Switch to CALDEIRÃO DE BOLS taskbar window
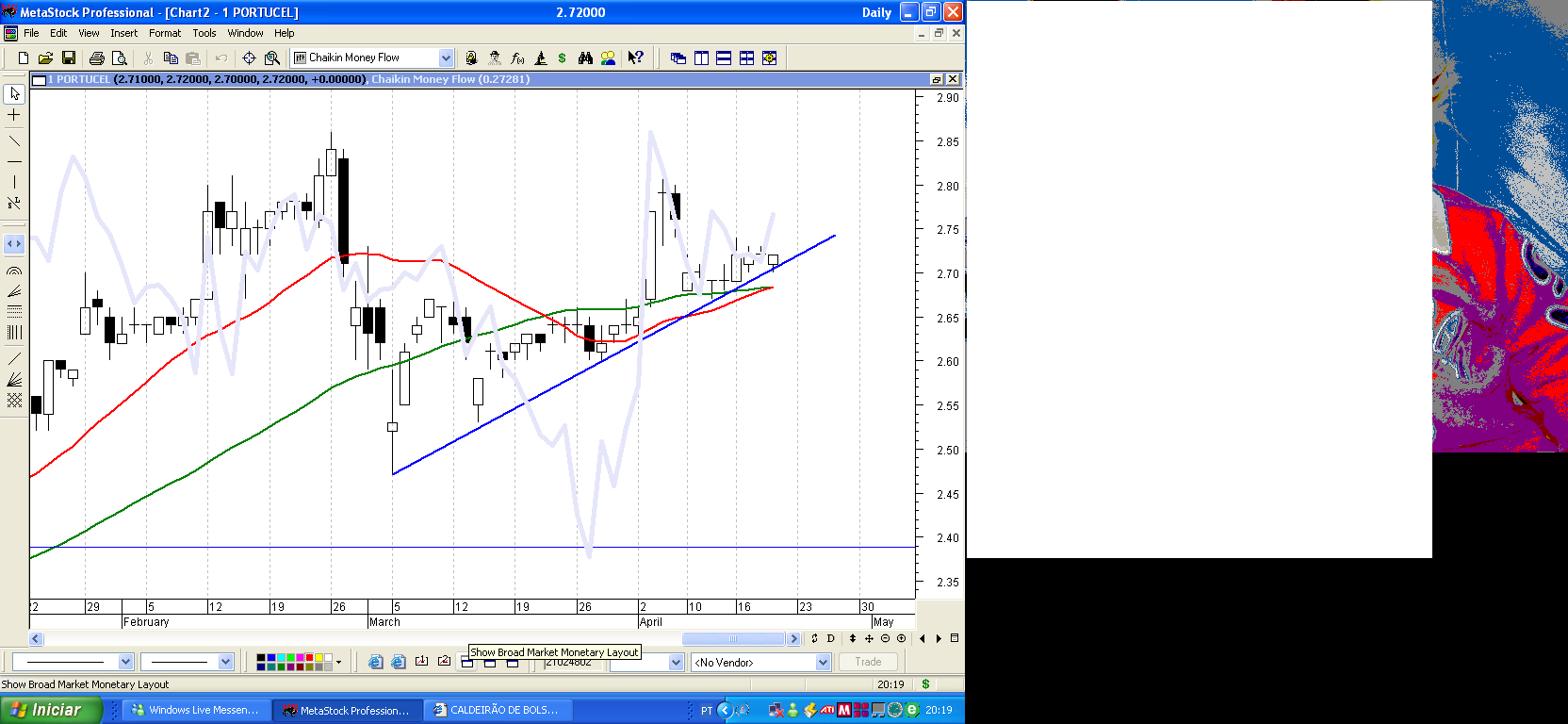1568x724 pixels. click(498, 710)
